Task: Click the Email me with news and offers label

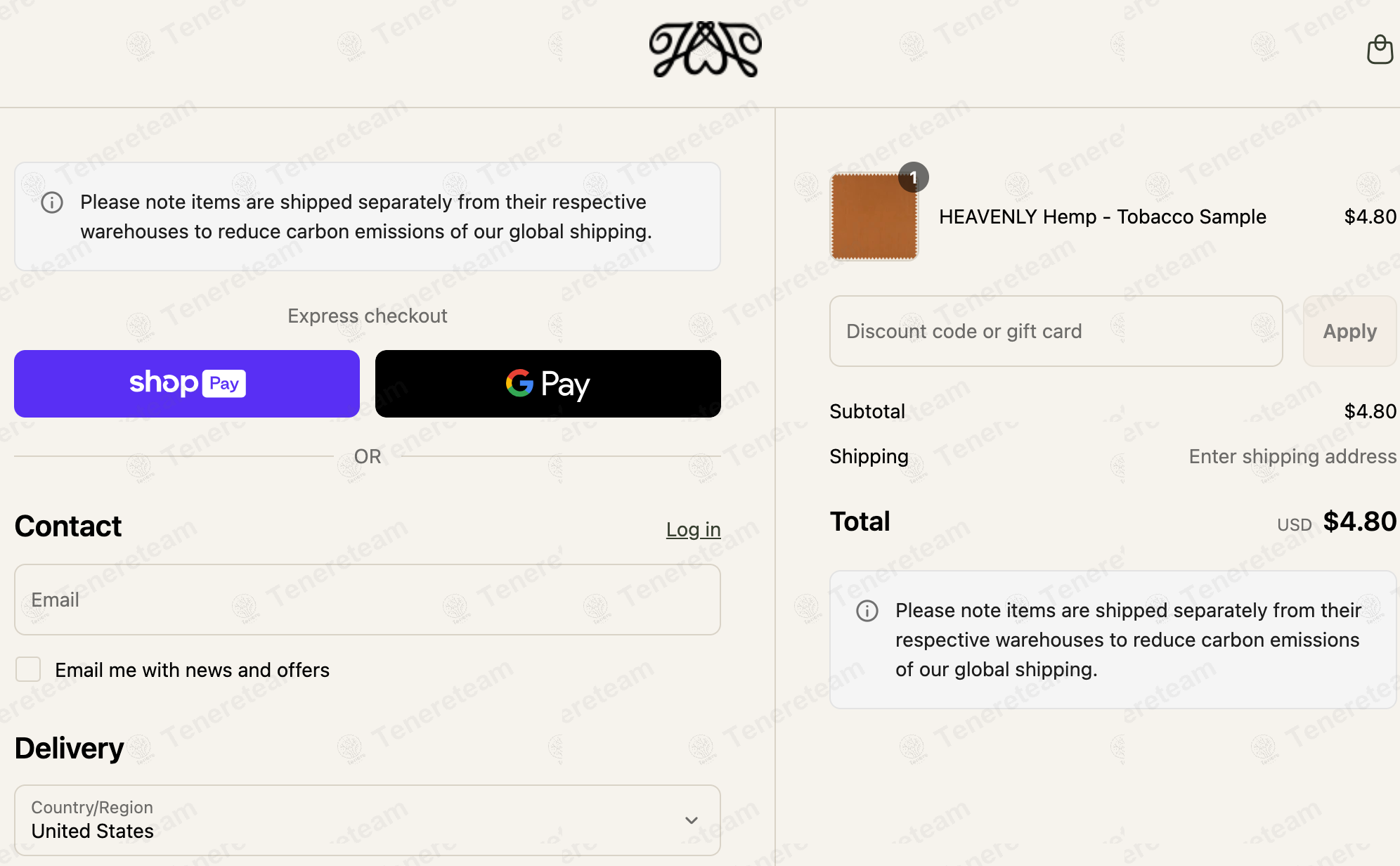Action: point(192,670)
